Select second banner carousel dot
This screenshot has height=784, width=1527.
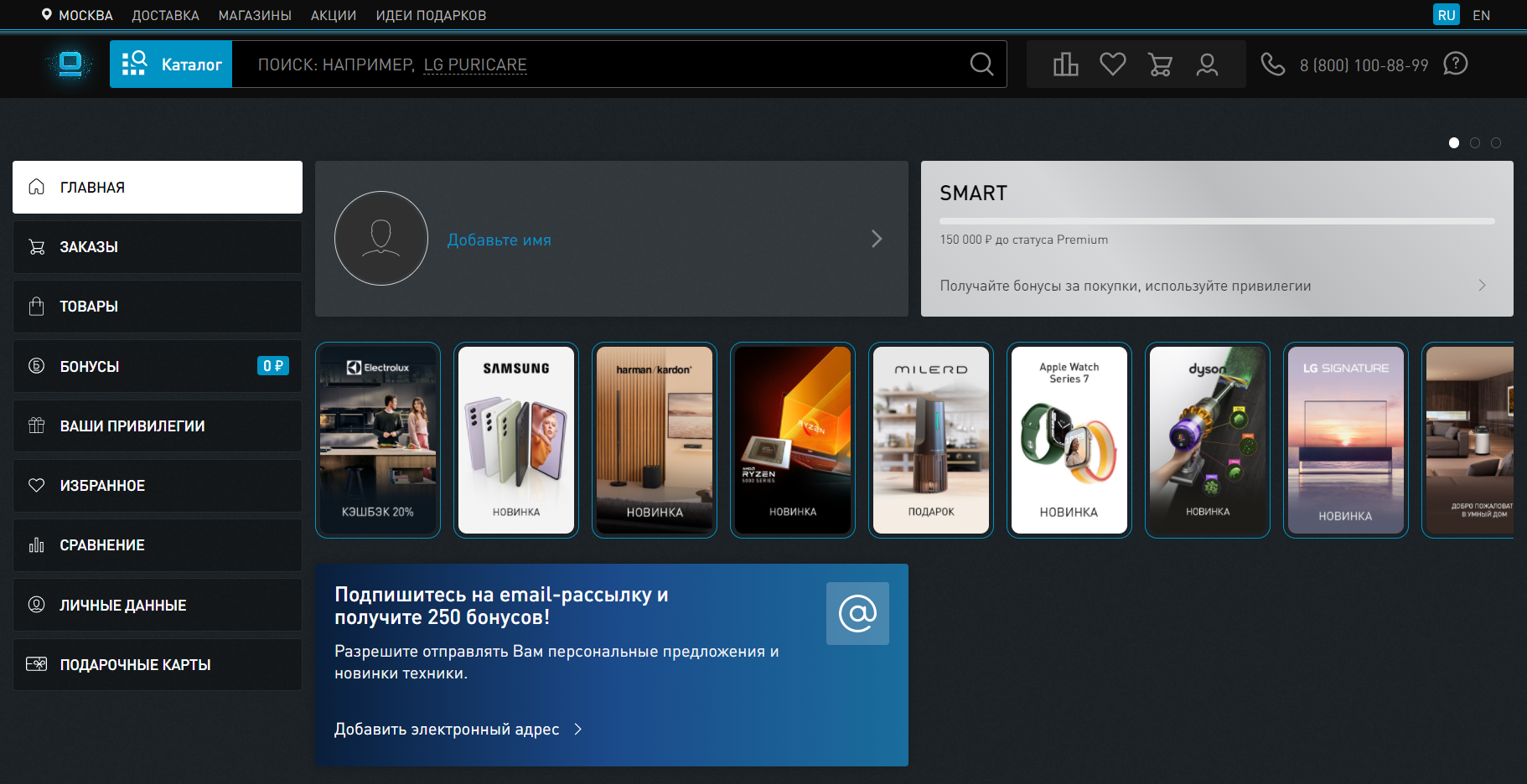point(1475,143)
